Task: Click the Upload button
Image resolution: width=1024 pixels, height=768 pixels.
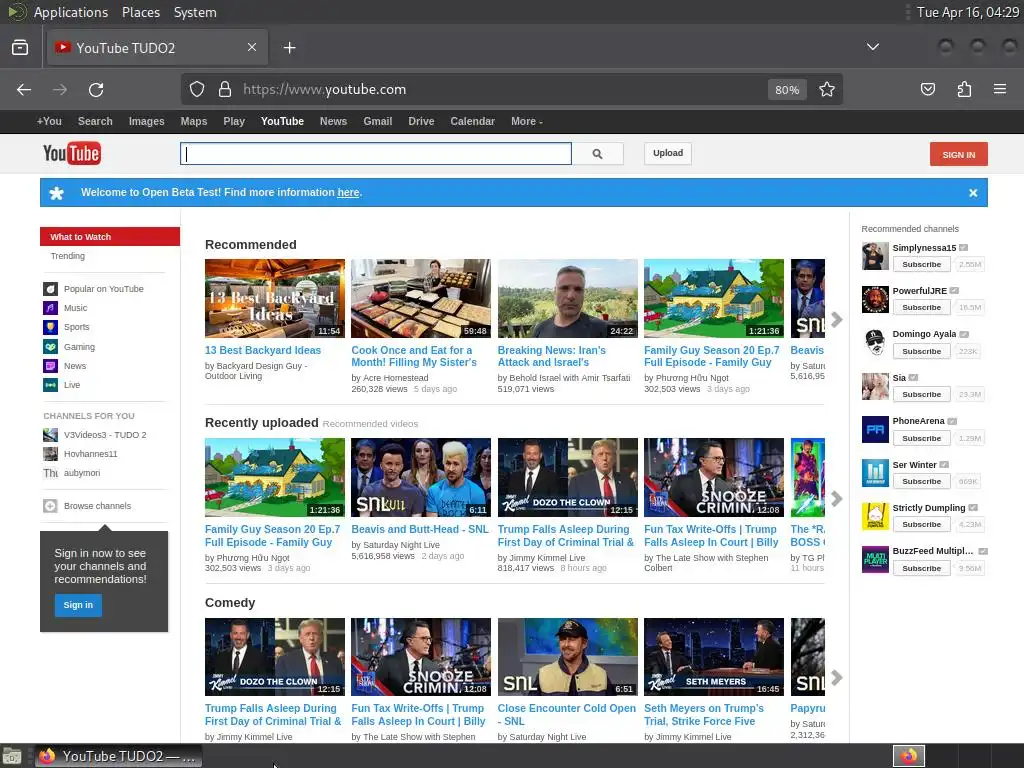Action: tap(667, 153)
